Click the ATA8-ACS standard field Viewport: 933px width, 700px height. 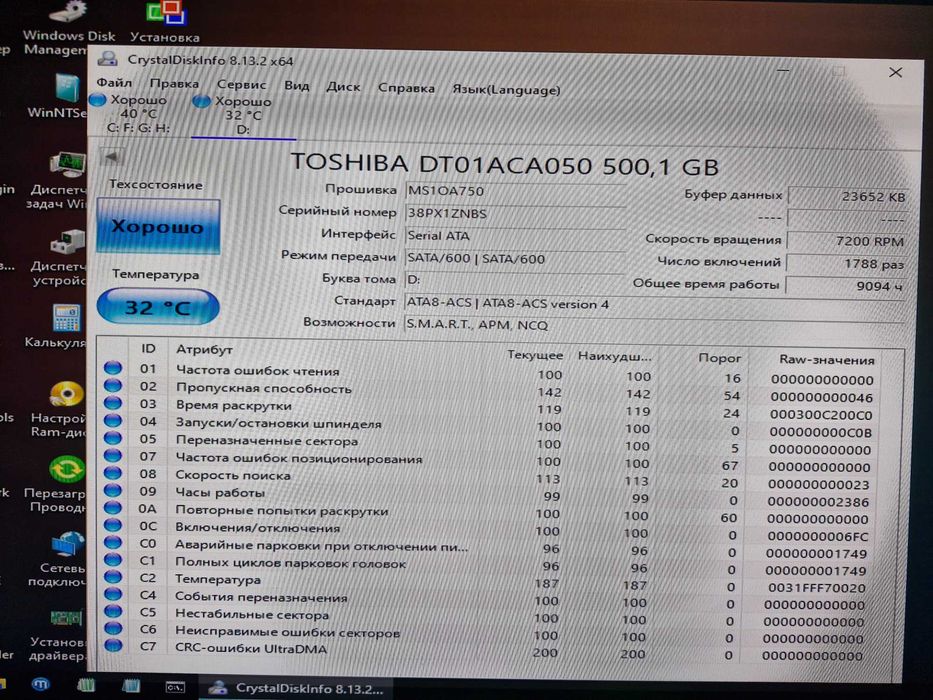[655, 304]
